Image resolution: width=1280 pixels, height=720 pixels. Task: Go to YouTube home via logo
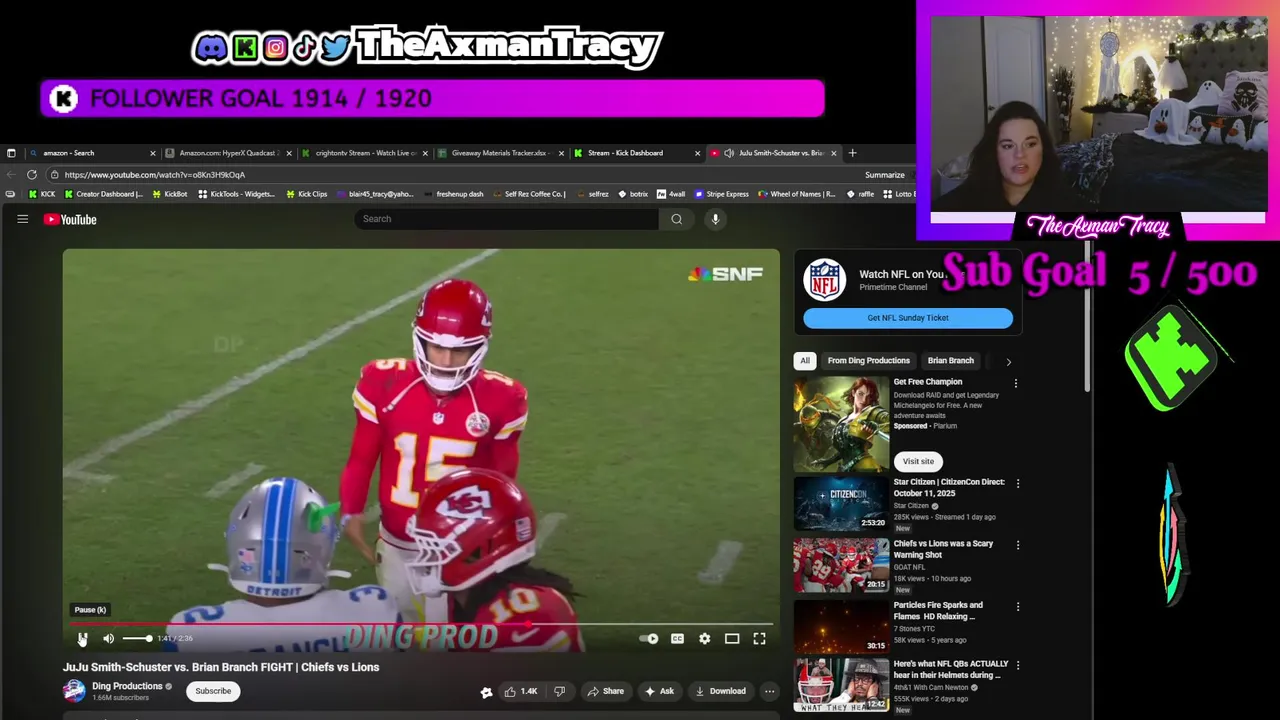(x=70, y=219)
